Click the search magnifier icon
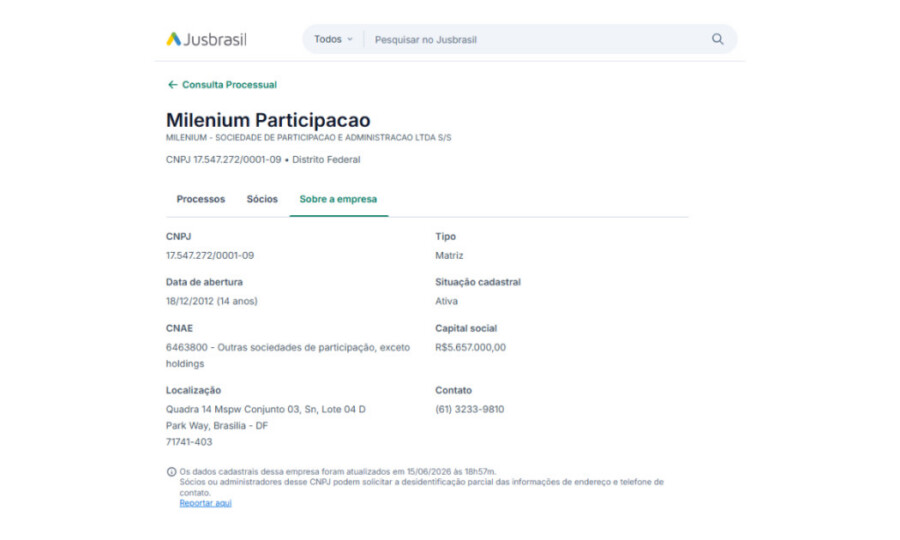Image resolution: width=900 pixels, height=540 pixels. (717, 39)
